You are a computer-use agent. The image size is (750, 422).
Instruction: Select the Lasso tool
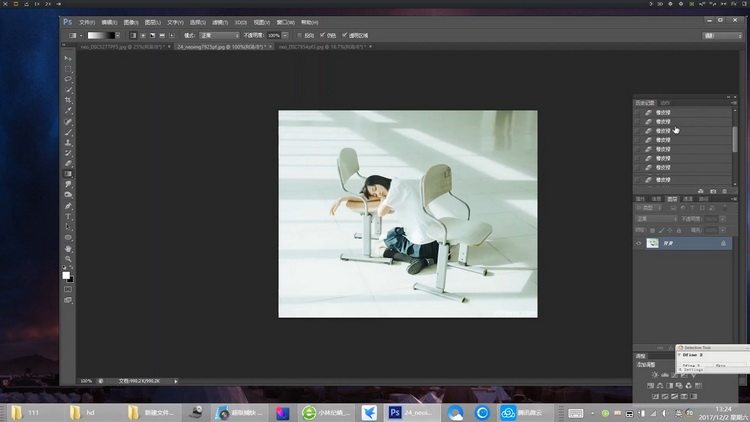click(x=68, y=79)
